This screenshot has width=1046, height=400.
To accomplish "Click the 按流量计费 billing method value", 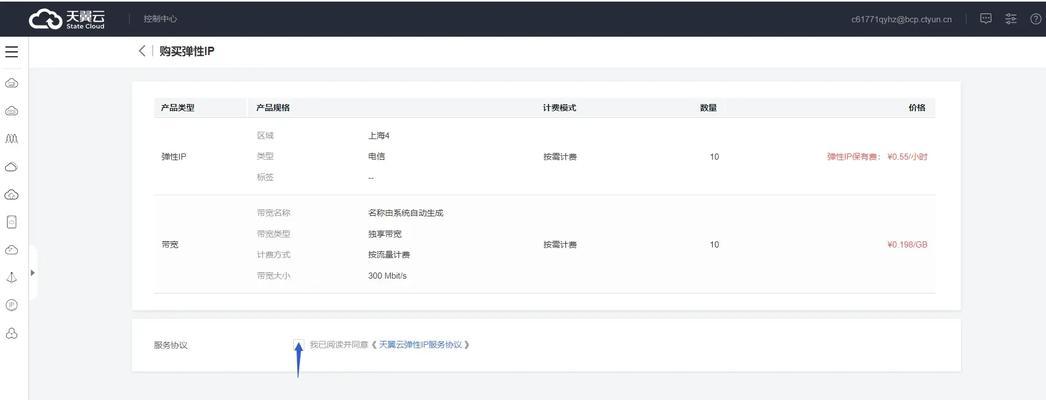I will (x=389, y=255).
